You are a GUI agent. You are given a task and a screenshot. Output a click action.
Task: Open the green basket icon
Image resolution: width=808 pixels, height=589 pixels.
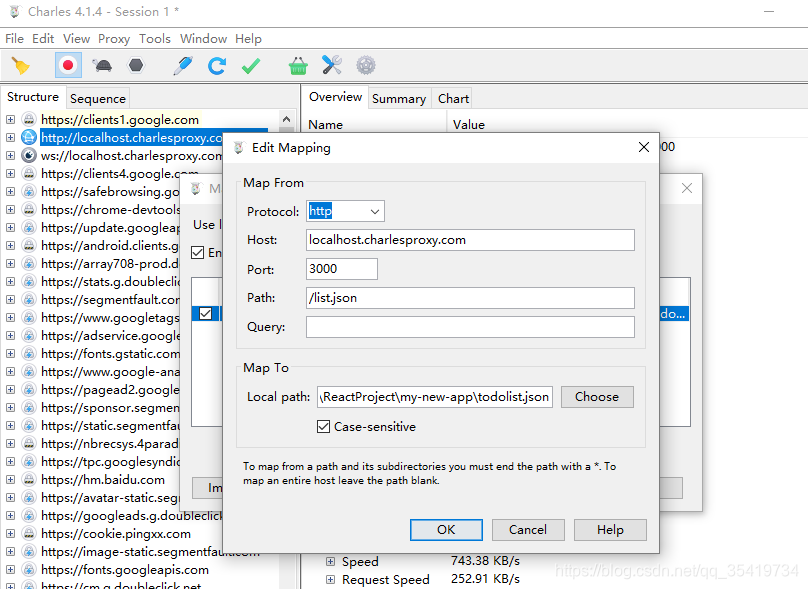[x=298, y=65]
